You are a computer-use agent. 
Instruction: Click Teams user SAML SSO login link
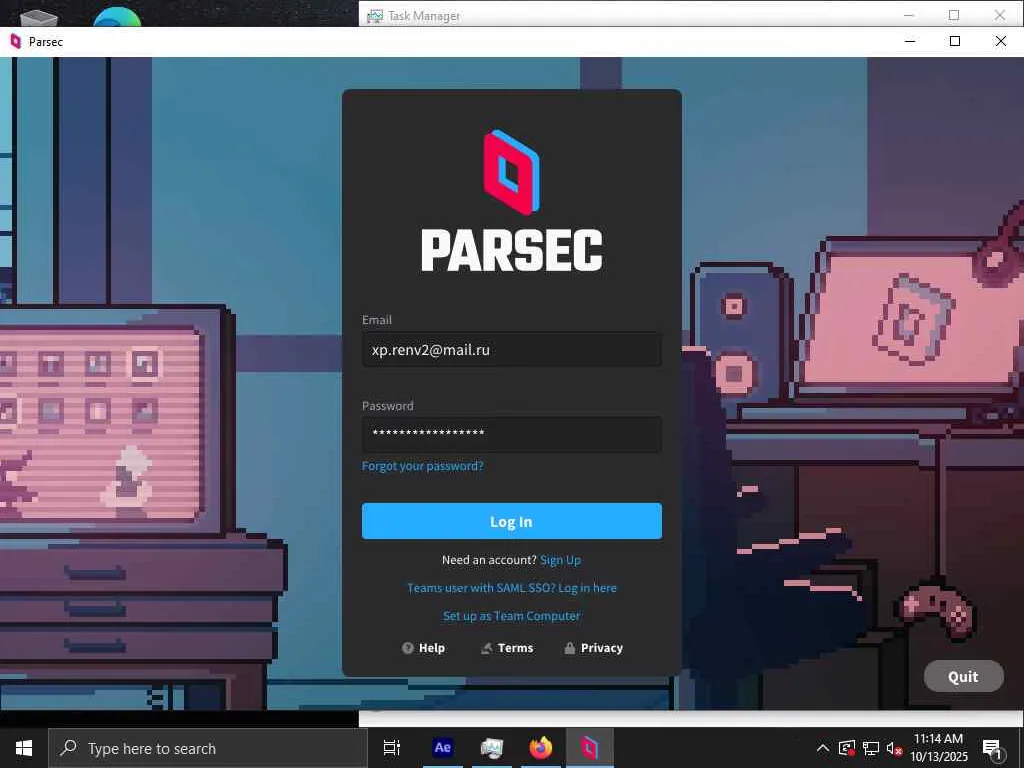pos(511,588)
